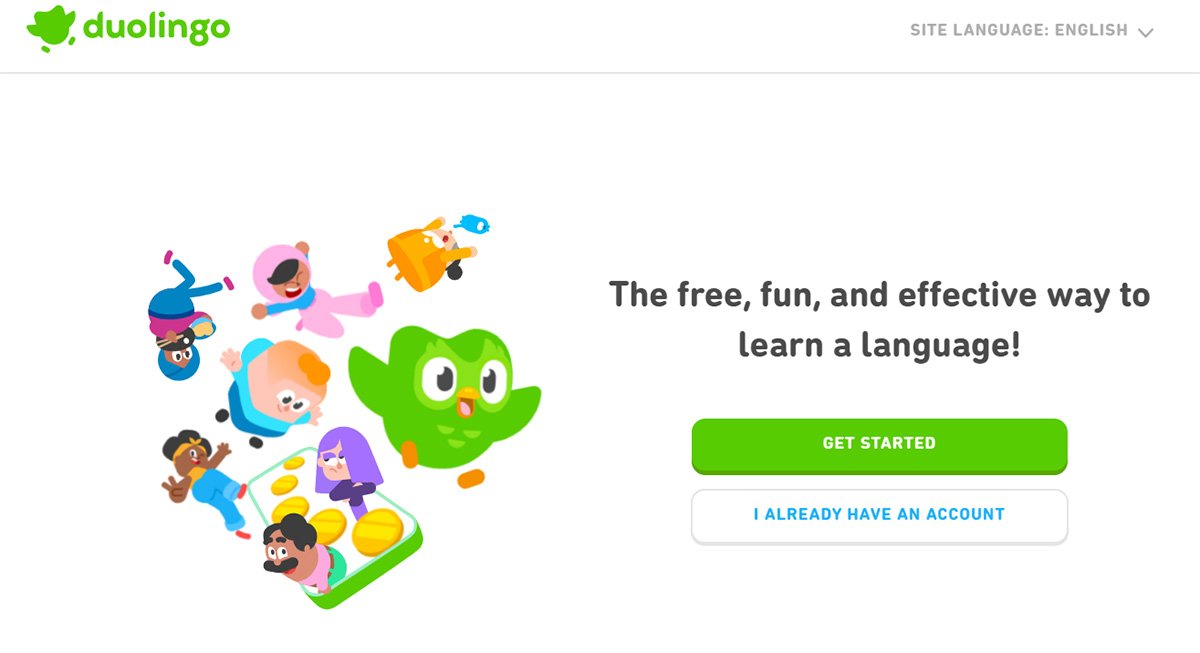Click I Already Have an Account
1200x653 pixels.
pos(879,516)
